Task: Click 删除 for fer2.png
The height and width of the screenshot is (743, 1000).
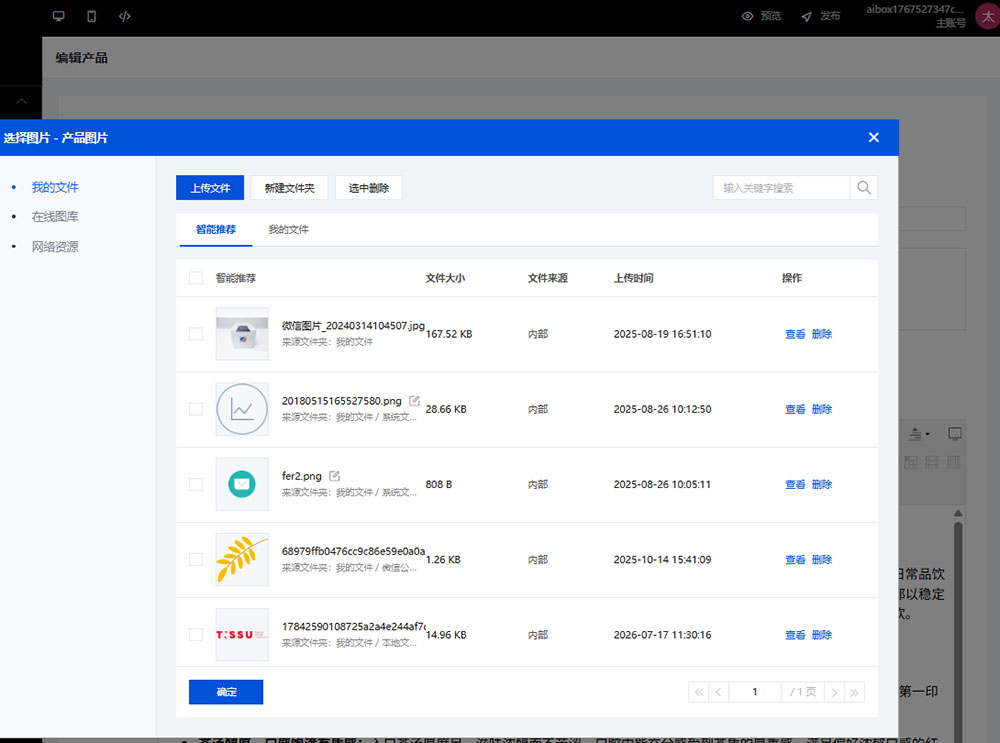Action: 821,484
